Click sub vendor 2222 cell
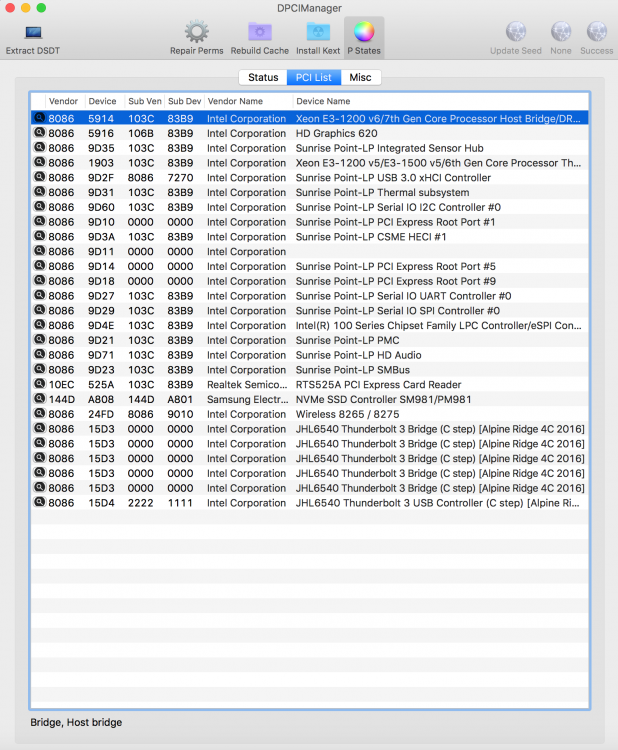This screenshot has width=618, height=750. pos(141,503)
